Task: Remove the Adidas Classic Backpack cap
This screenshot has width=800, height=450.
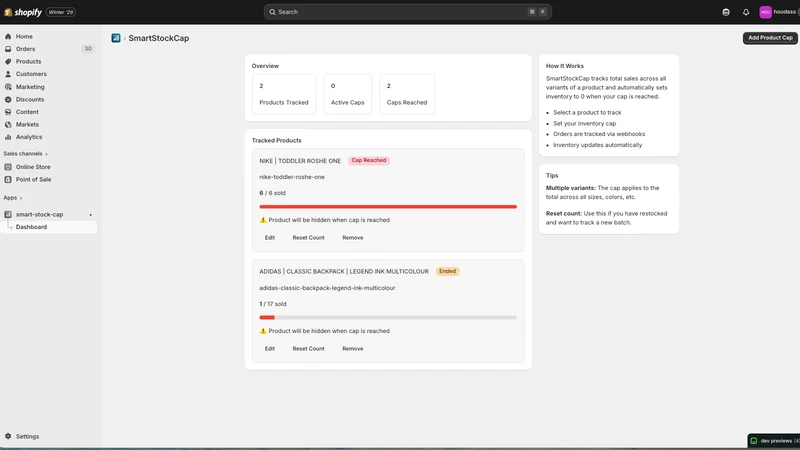Action: (353, 349)
